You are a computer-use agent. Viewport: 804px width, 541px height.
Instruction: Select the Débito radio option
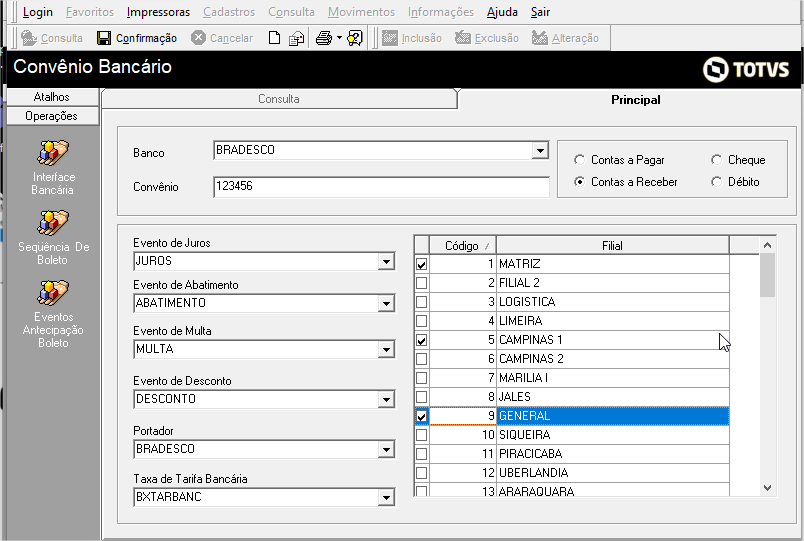coord(716,182)
